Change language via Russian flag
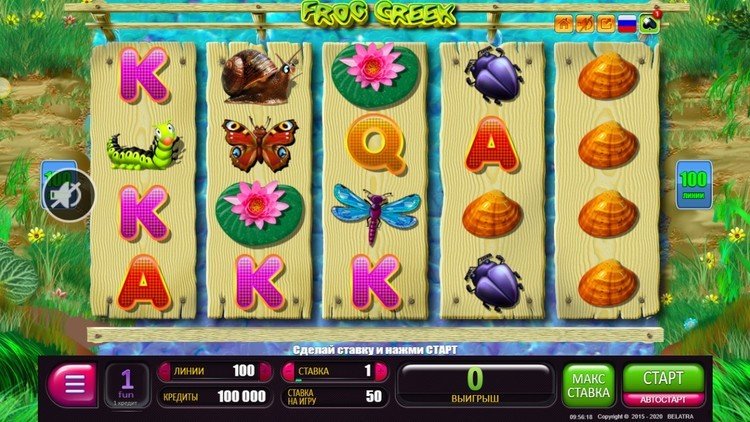This screenshot has width=750, height=422. pyautogui.click(x=627, y=24)
